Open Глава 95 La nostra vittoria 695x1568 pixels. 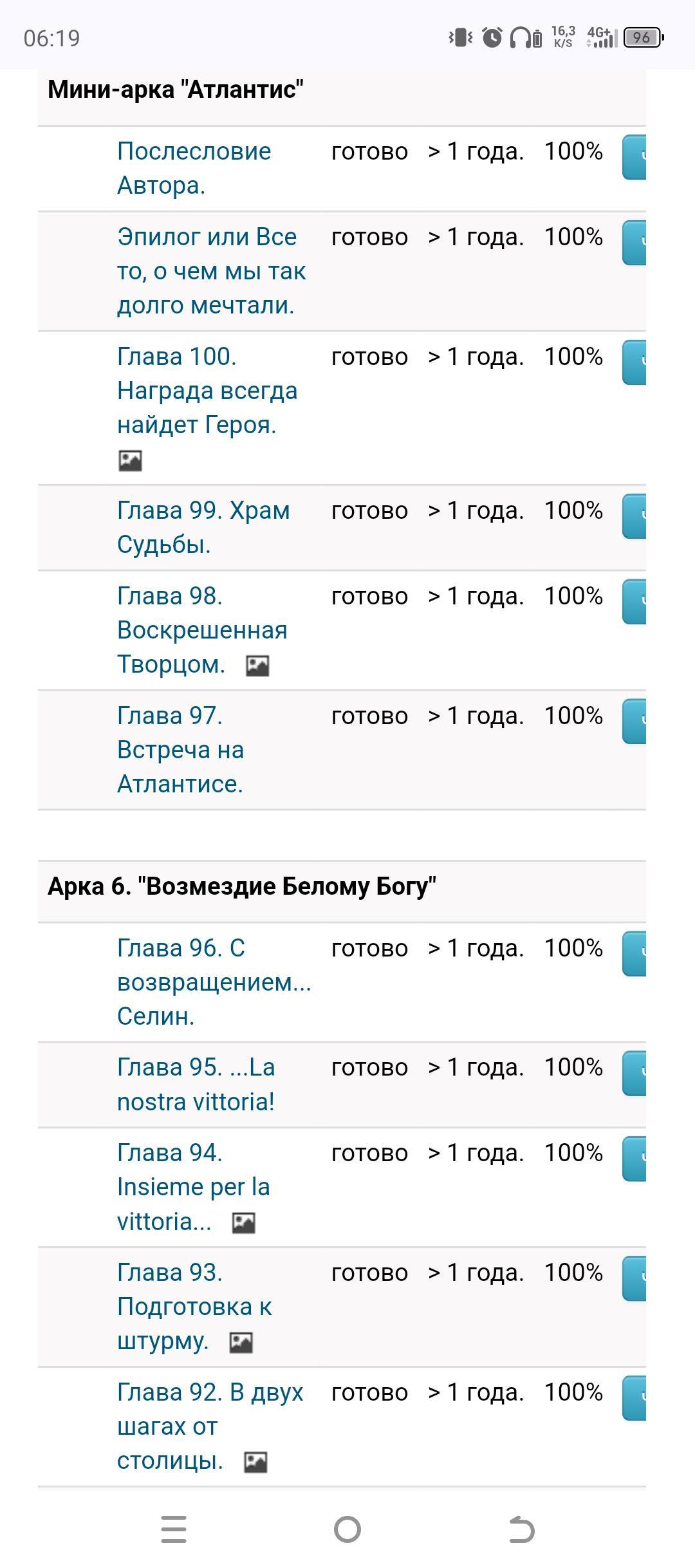[196, 1084]
